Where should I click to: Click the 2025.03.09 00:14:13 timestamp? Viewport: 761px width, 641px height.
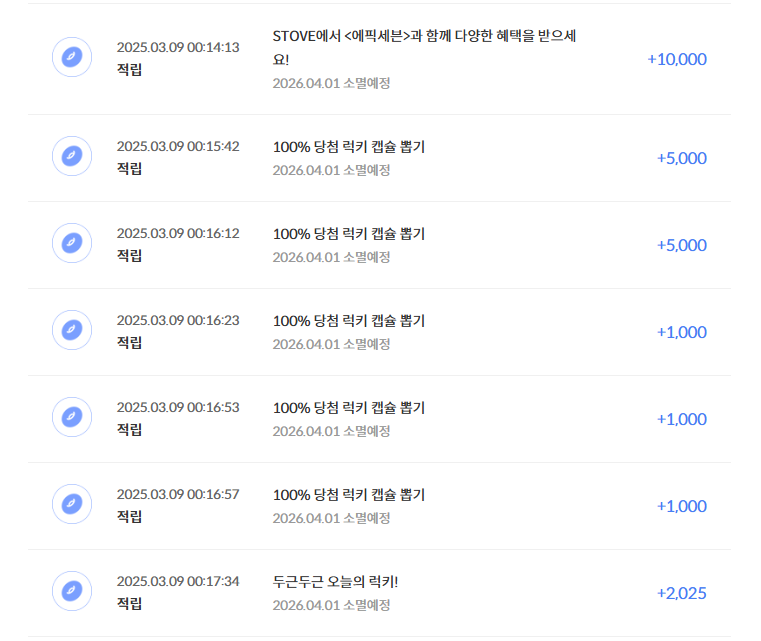click(178, 47)
